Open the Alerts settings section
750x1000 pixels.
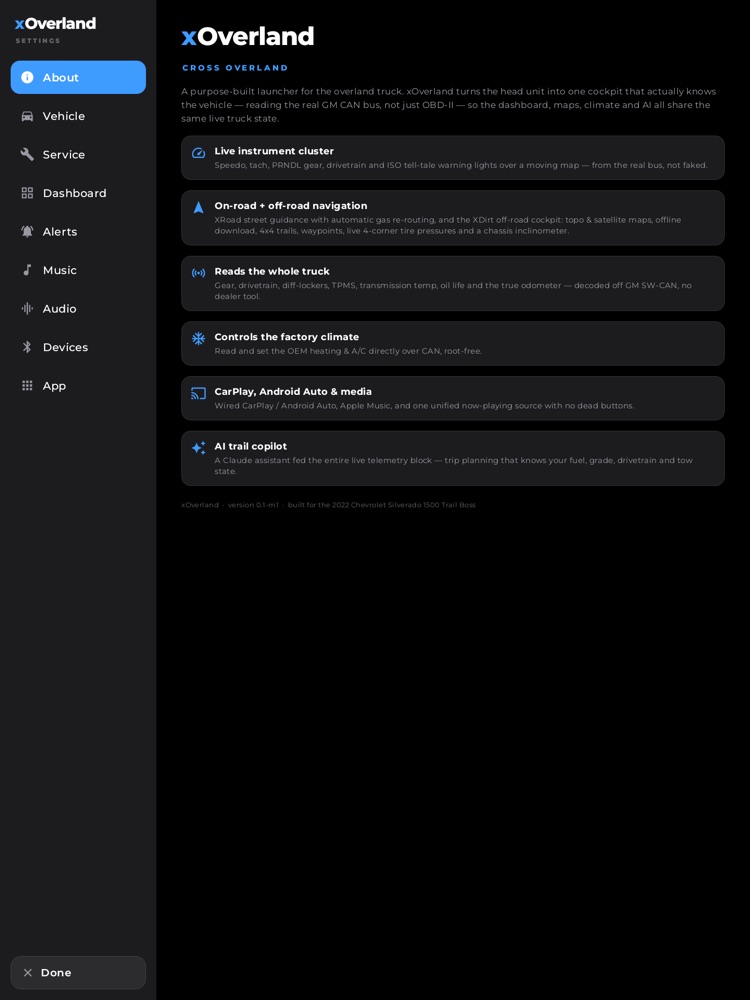point(78,232)
